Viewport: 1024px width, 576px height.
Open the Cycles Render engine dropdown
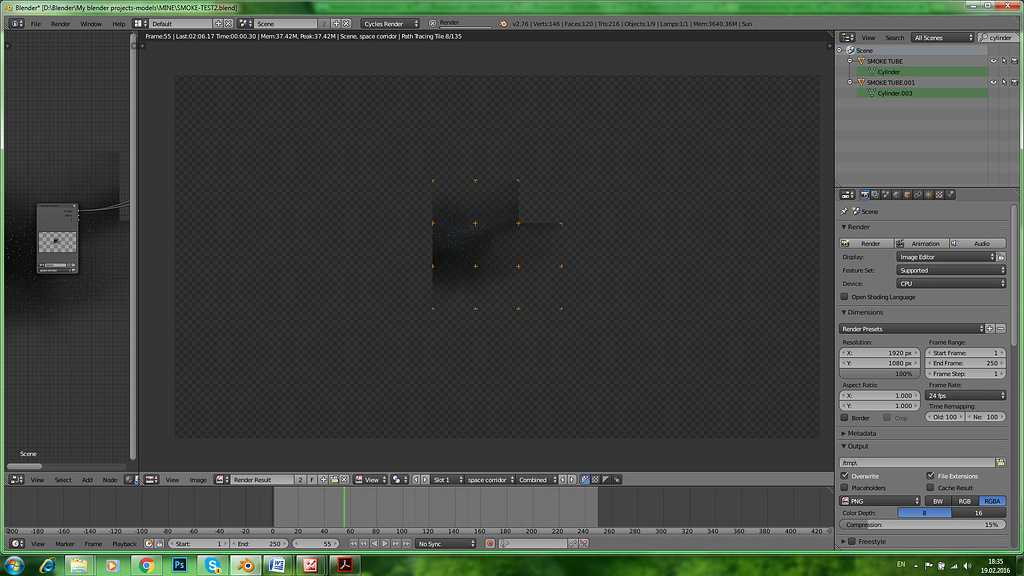click(x=390, y=24)
